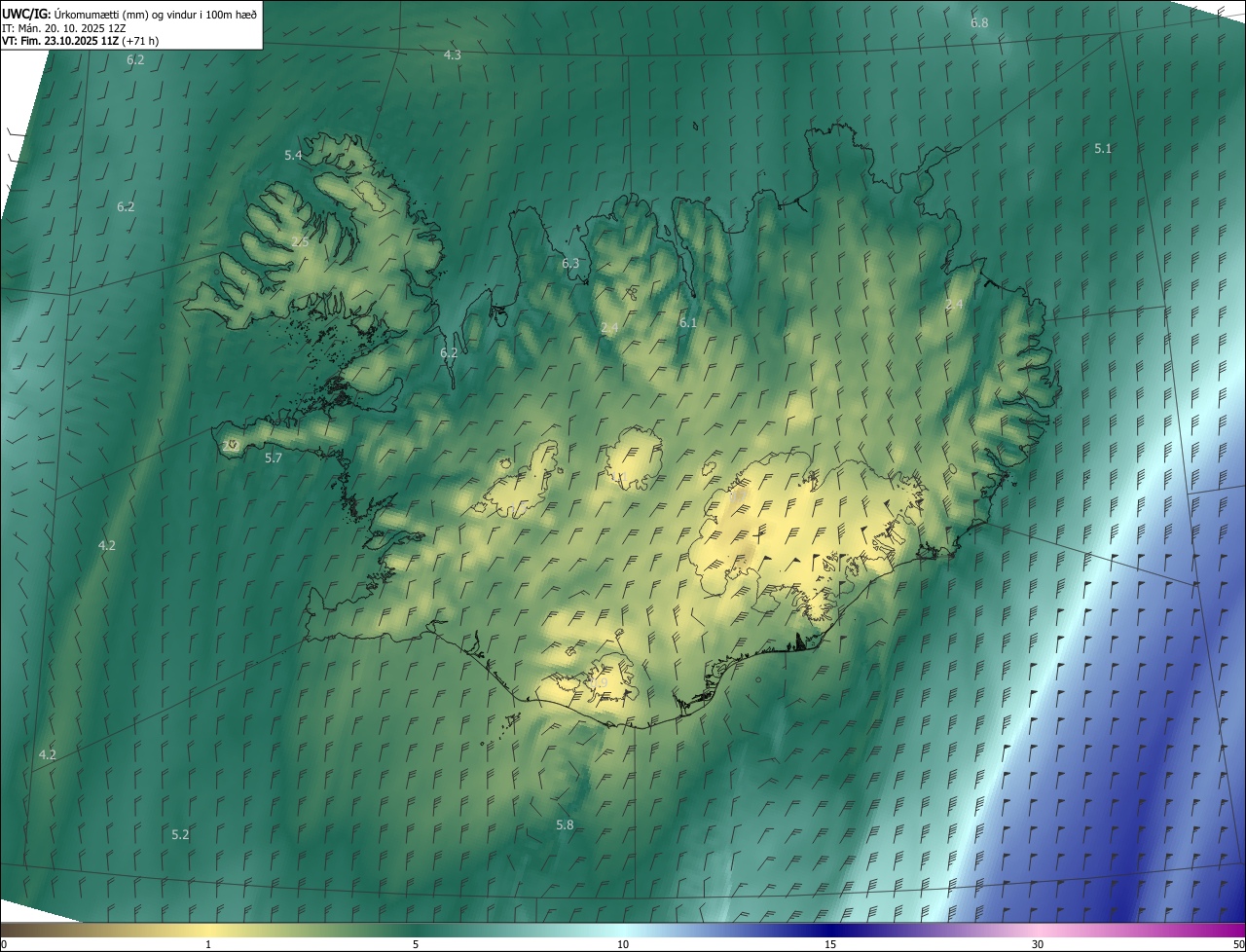
Task: Click the 5.2 value label
Action: pos(180,835)
